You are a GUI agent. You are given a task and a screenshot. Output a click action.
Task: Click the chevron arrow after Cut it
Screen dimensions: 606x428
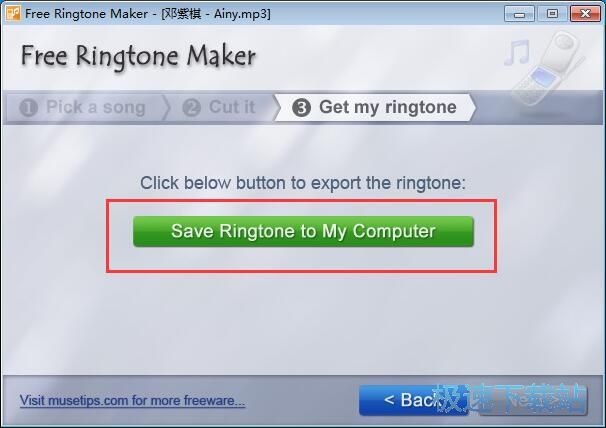click(x=276, y=107)
